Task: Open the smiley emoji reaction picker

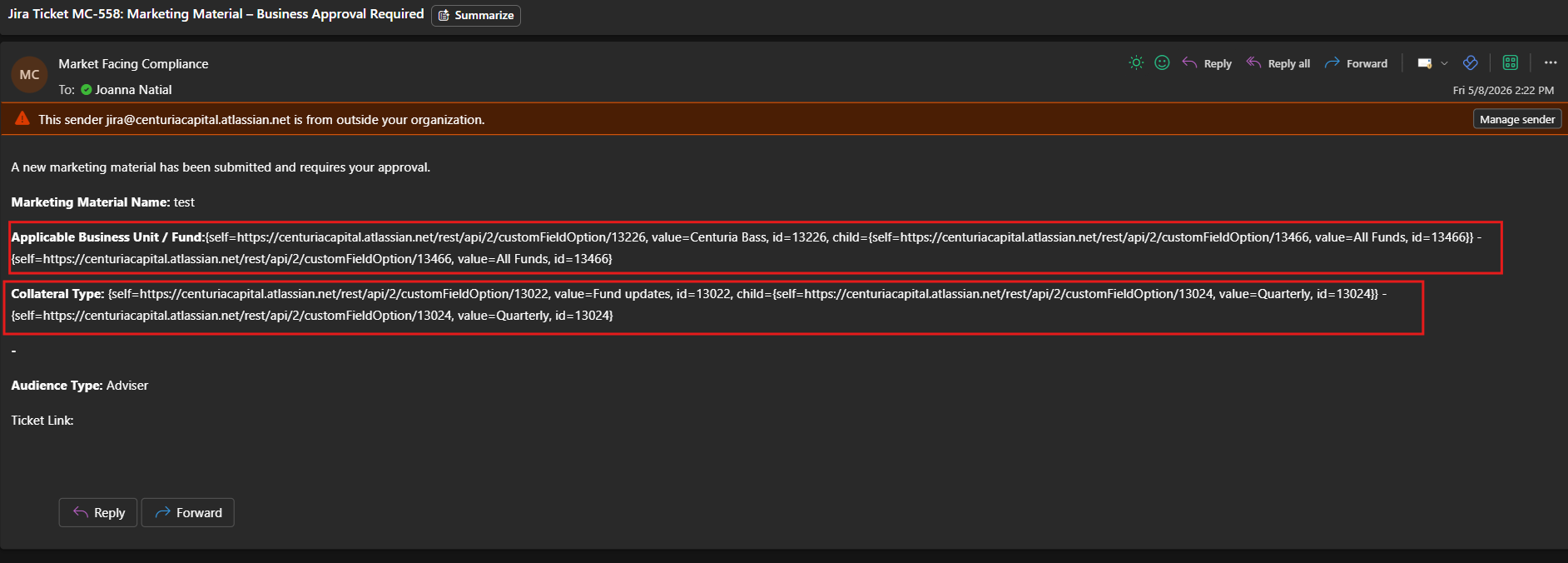Action: 1163,62
